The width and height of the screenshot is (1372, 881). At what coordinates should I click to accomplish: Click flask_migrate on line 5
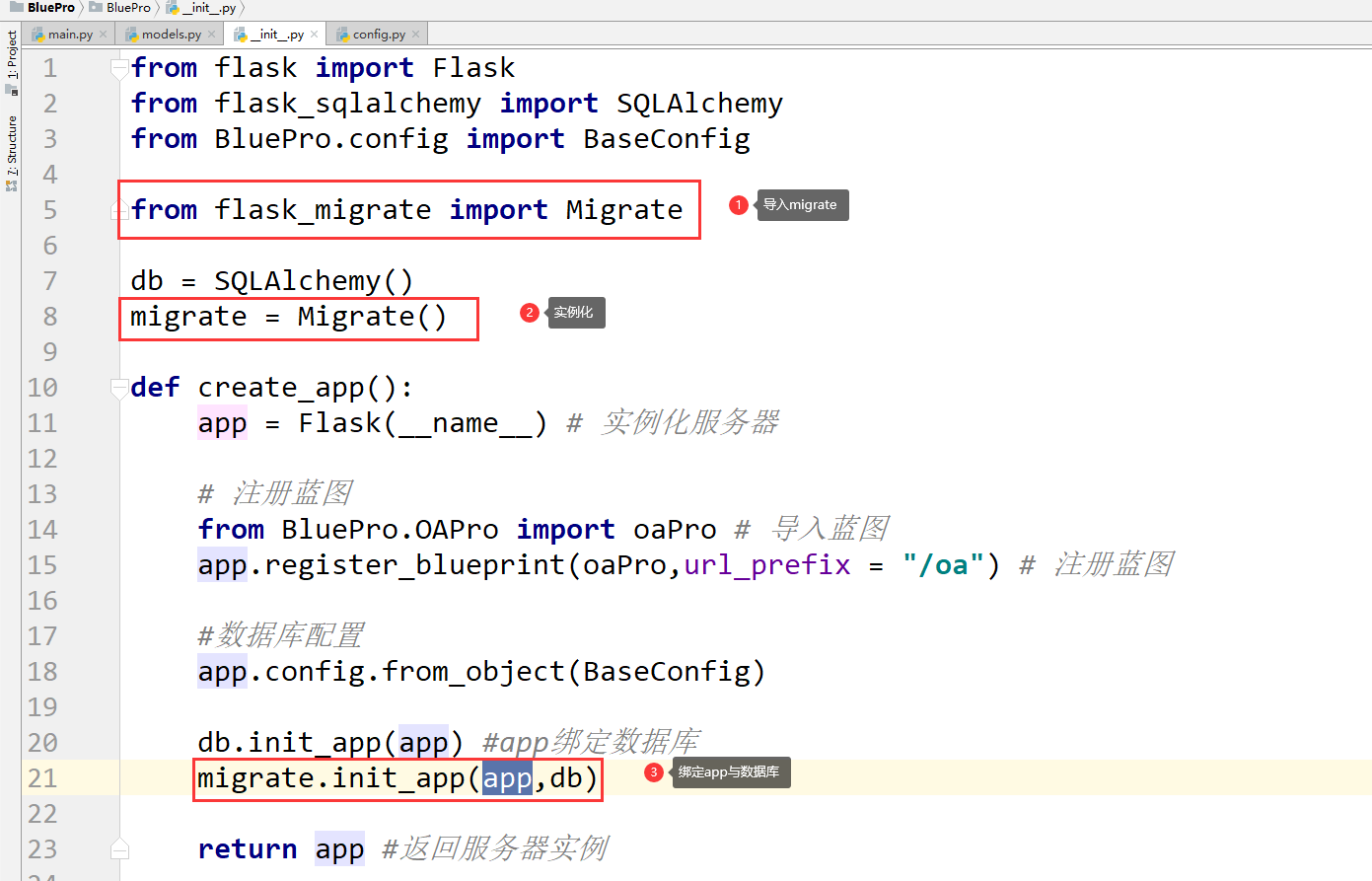point(323,210)
